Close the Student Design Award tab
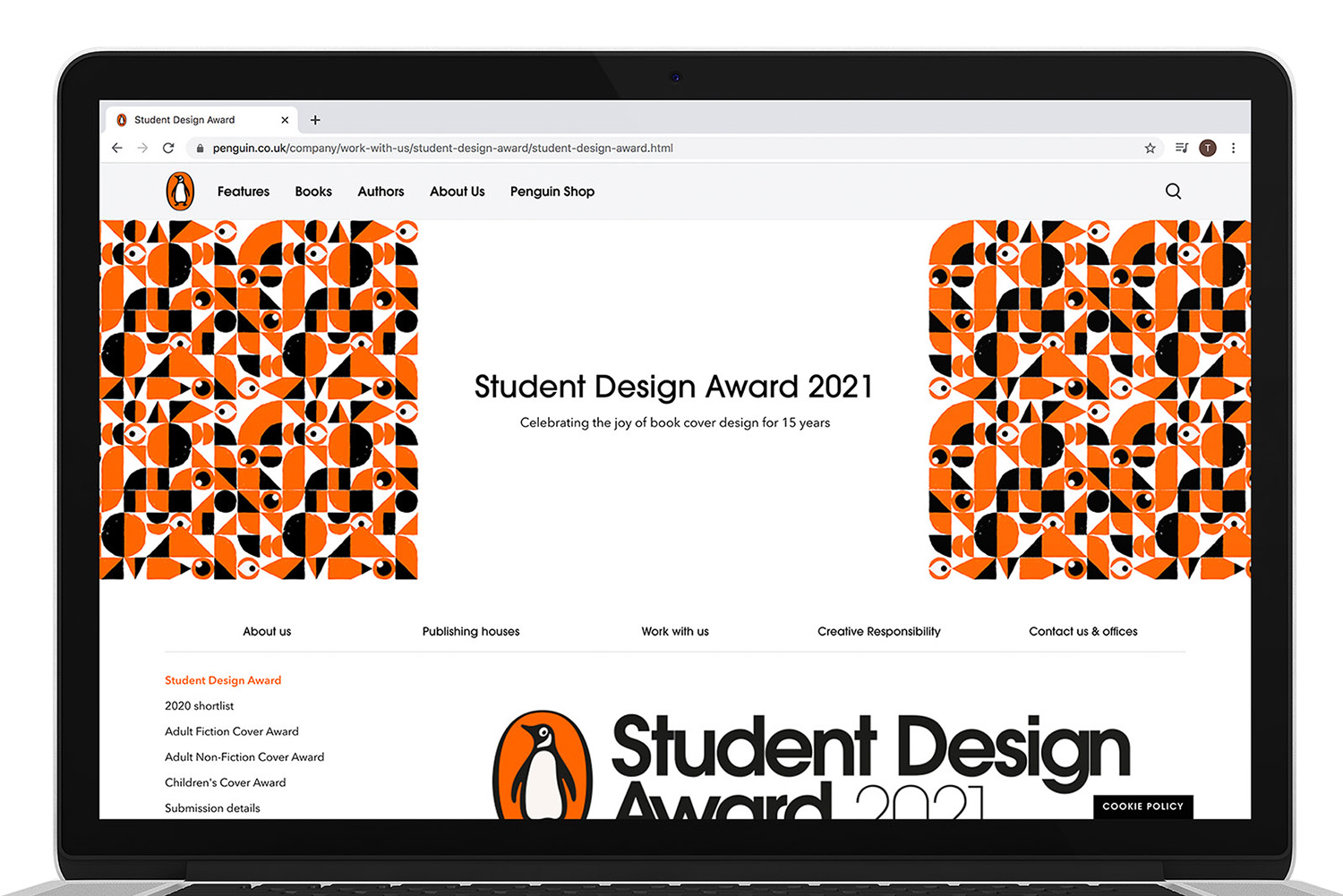The height and width of the screenshot is (896, 1343). click(x=285, y=120)
